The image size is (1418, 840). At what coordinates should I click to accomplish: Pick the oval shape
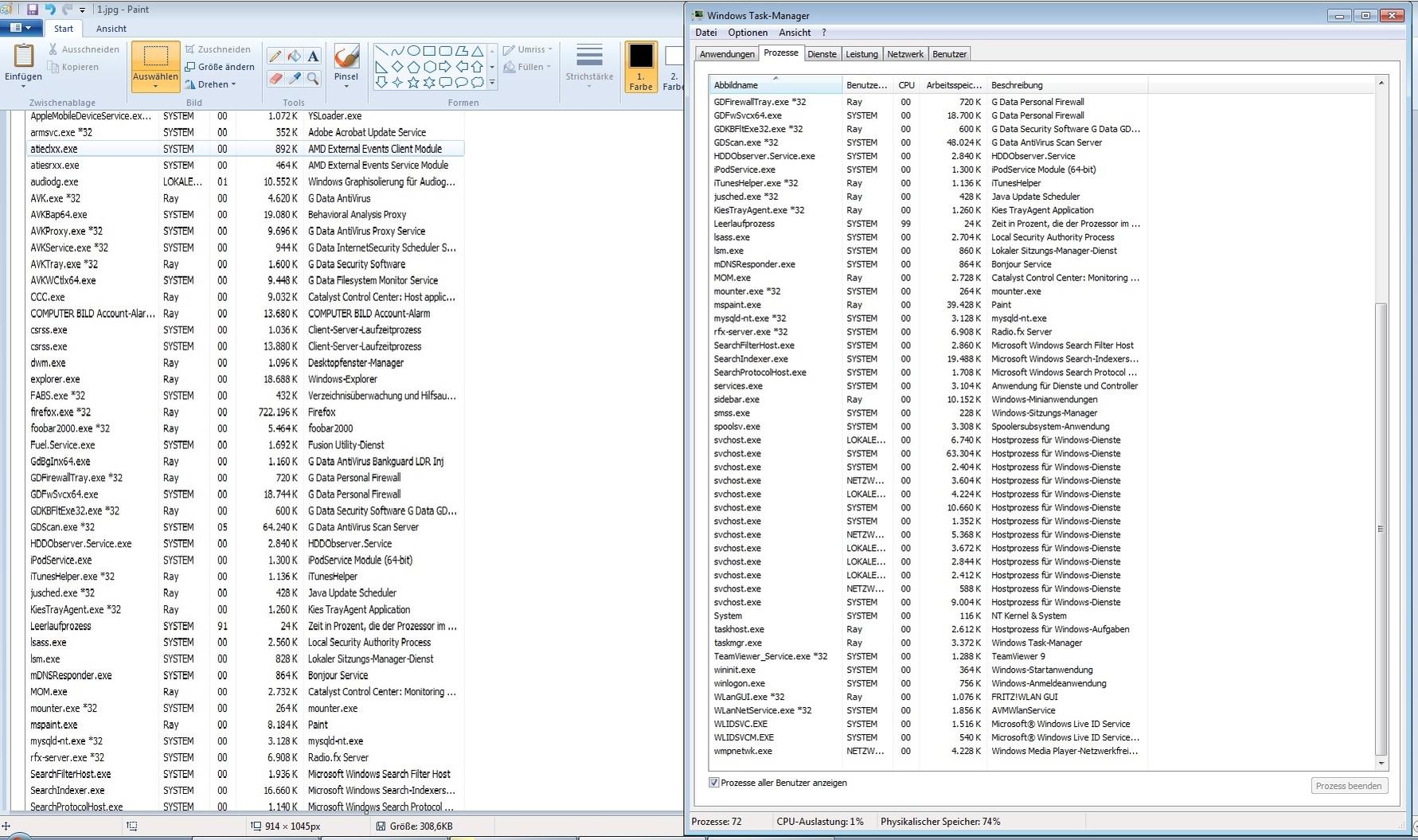pos(413,51)
